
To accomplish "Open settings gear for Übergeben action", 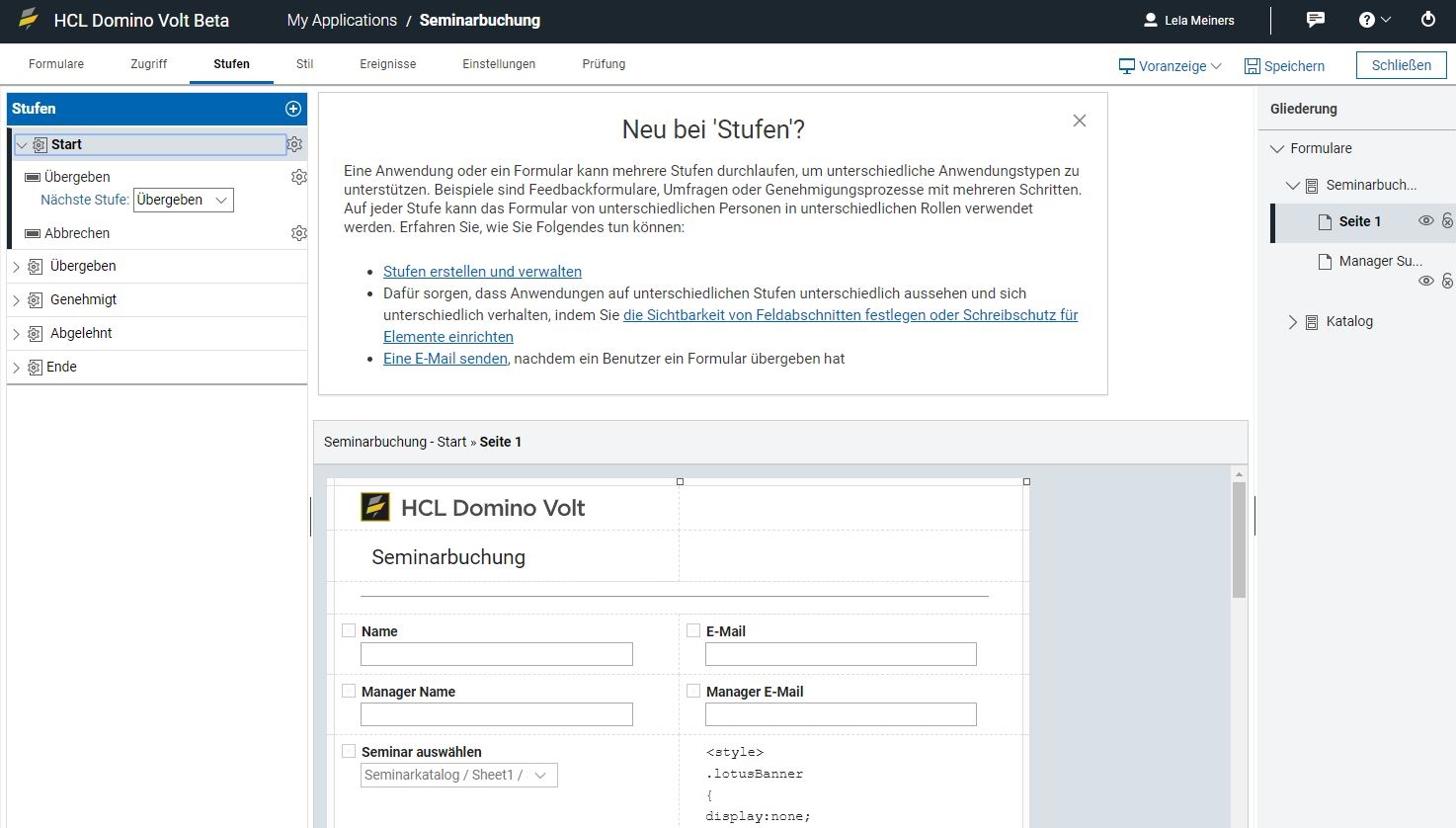I will pos(298,177).
